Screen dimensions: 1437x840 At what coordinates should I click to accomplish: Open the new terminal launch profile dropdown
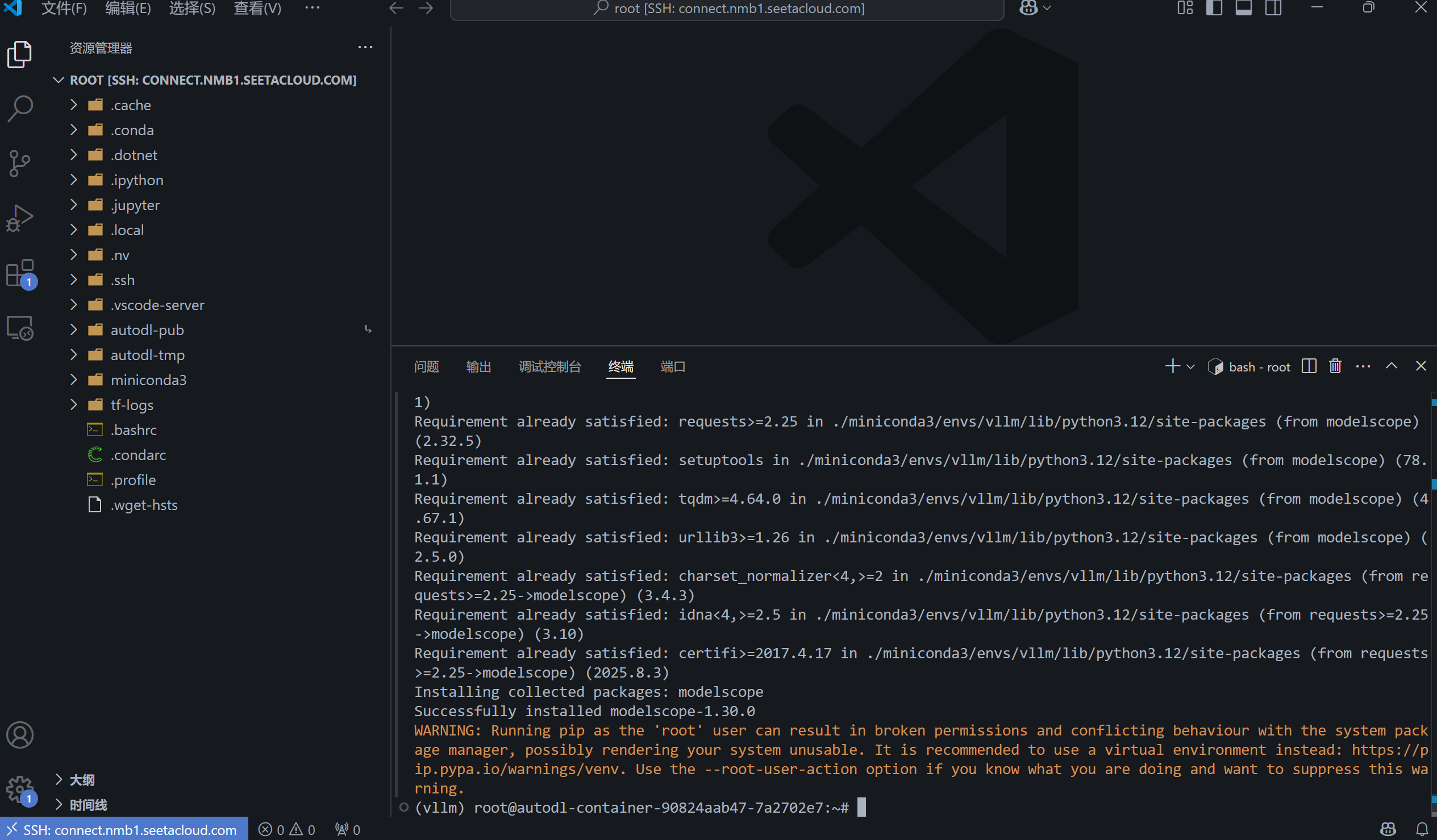(x=1190, y=367)
